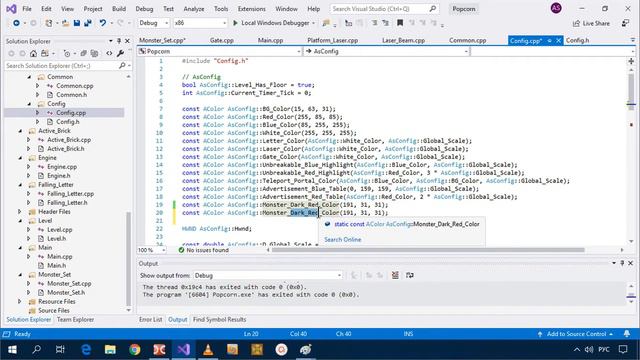Click the editor horizontal scrollbar
640x360 pixels.
(428, 250)
